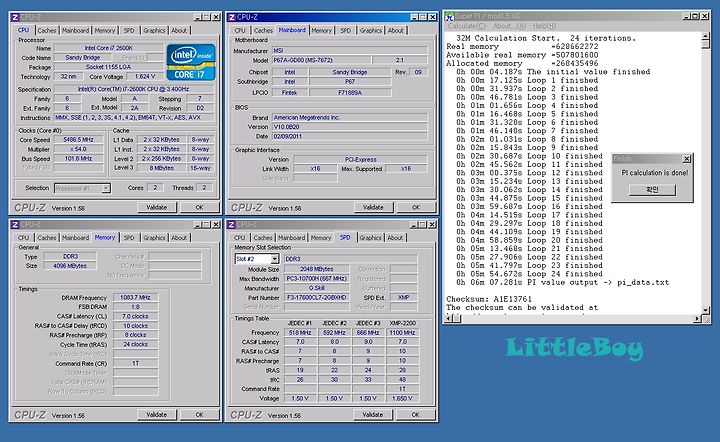The width and height of the screenshot is (720, 442).
Task: Click the Core Voltage value 1.624 V
Action: 145,77
